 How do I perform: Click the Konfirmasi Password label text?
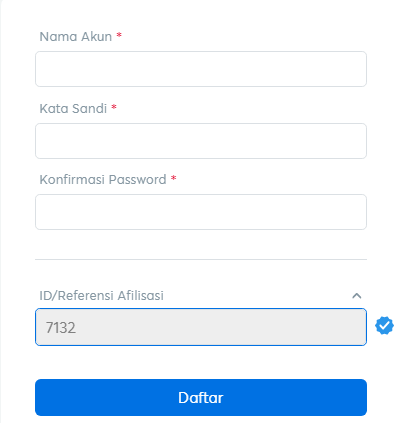[x=103, y=180]
